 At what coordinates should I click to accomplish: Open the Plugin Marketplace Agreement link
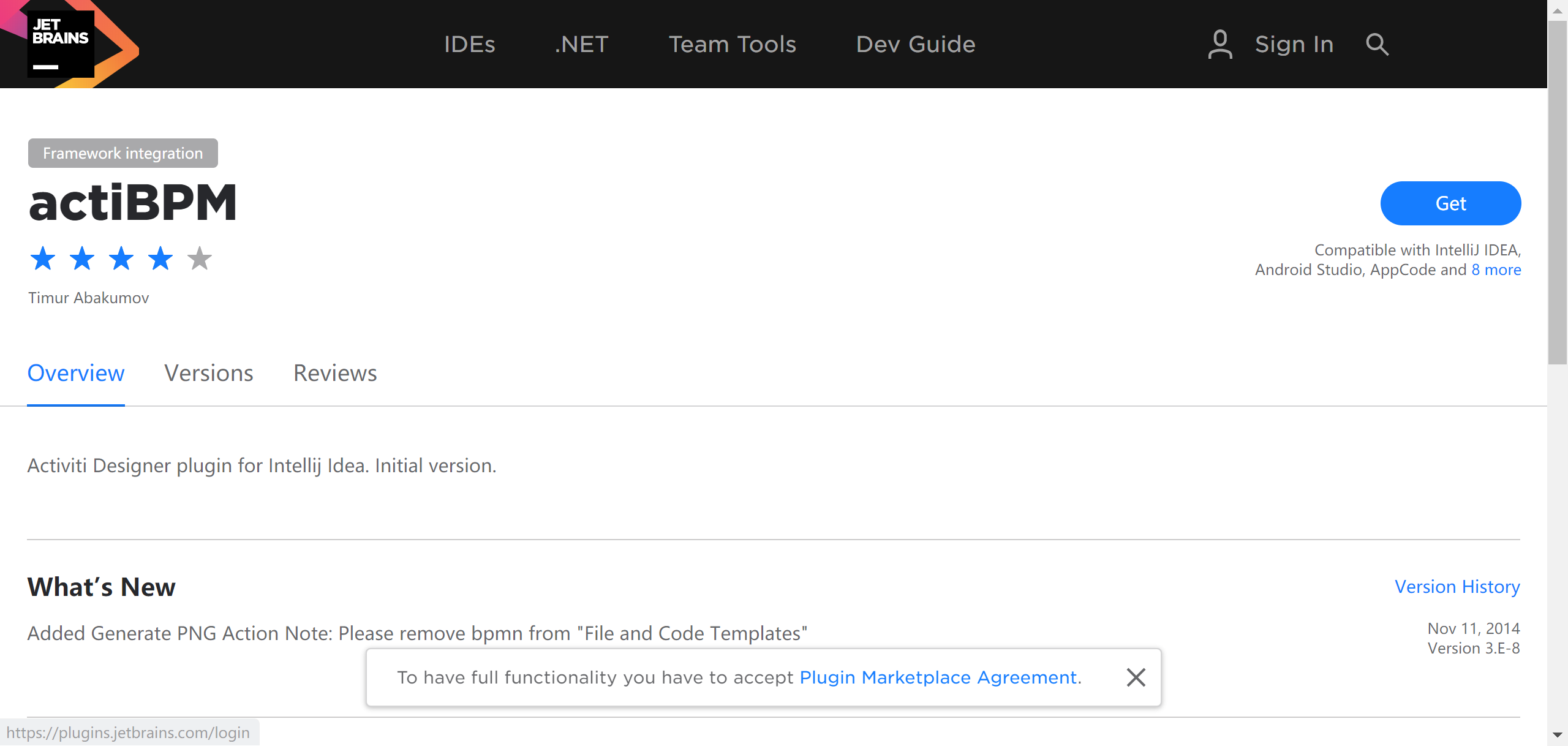[x=938, y=677]
